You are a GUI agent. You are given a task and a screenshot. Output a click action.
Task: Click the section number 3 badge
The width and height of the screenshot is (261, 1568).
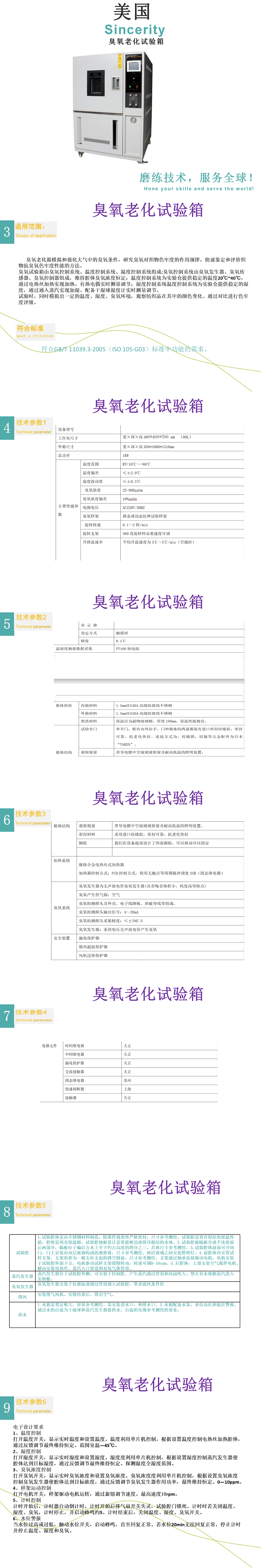coord(7,231)
